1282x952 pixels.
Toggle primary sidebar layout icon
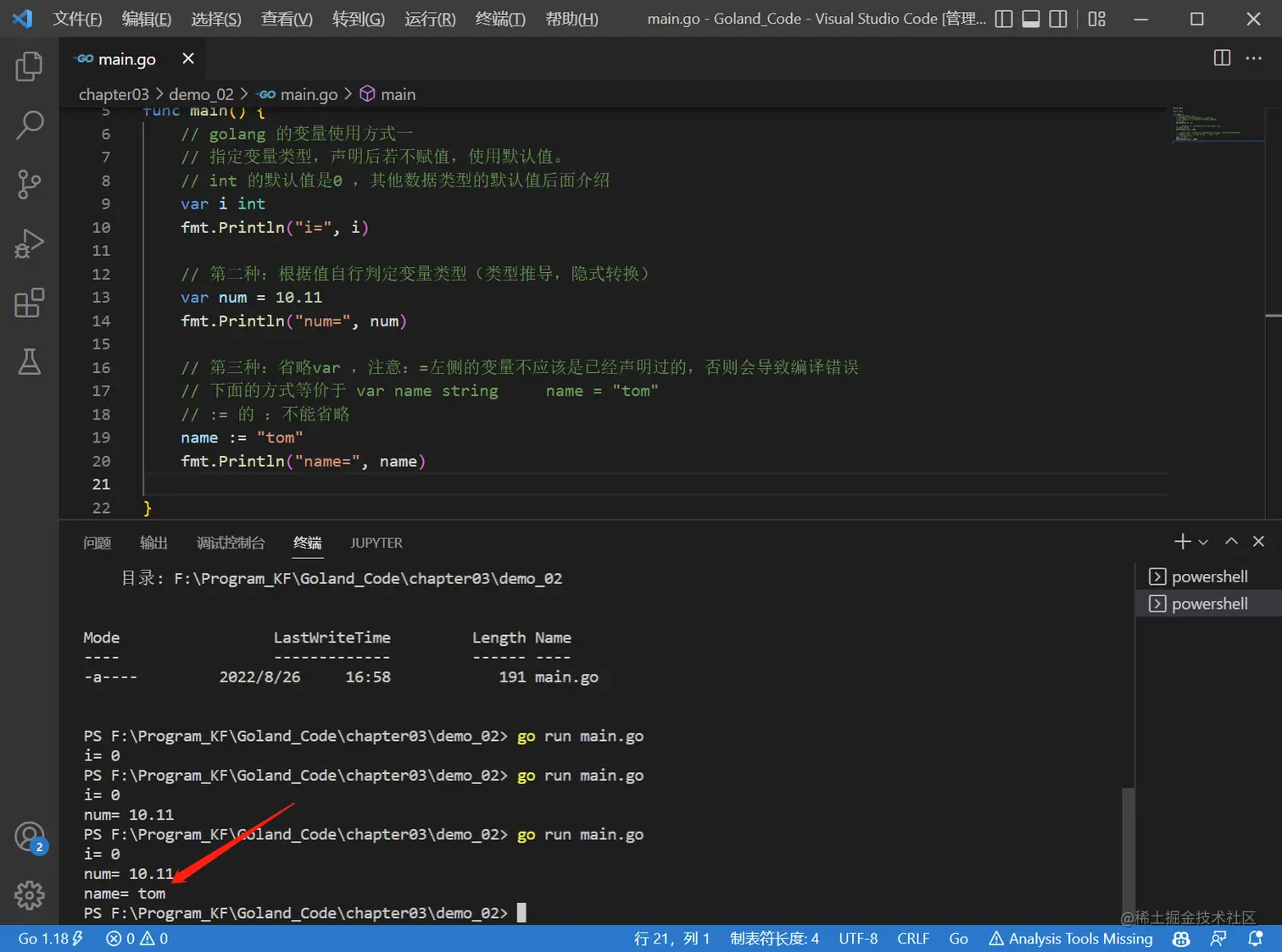pyautogui.click(x=1003, y=19)
